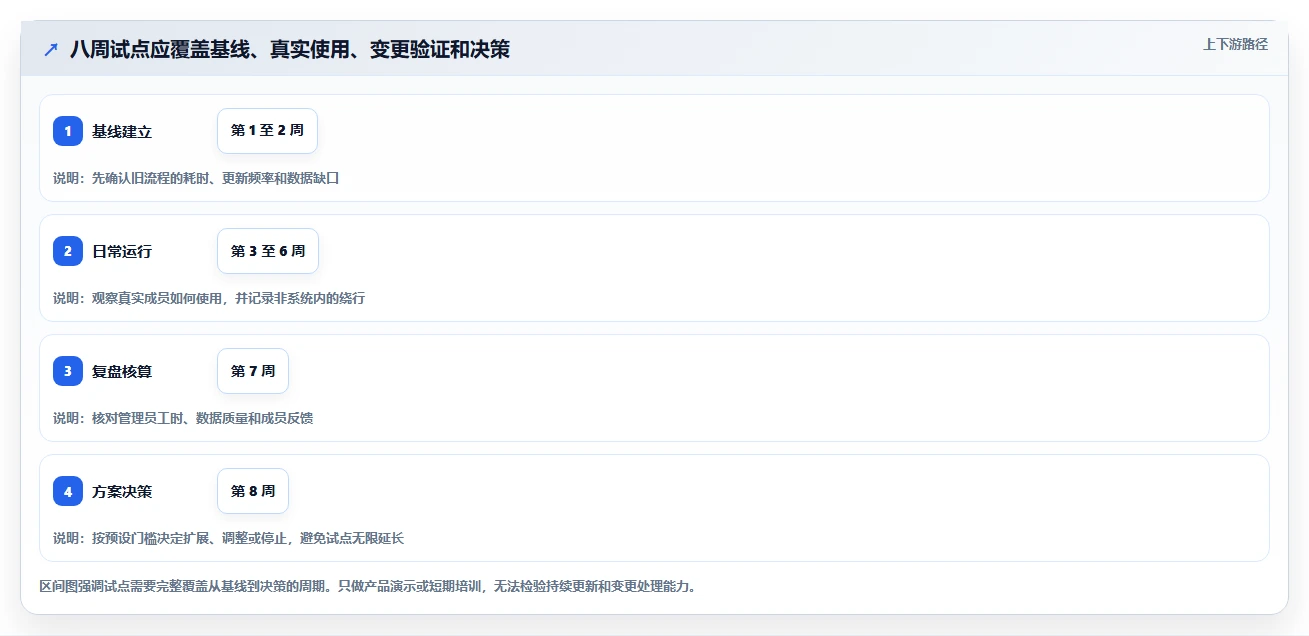Click description 观察真实成员如何使用，并记录非系统内的绕行

pos(228,298)
